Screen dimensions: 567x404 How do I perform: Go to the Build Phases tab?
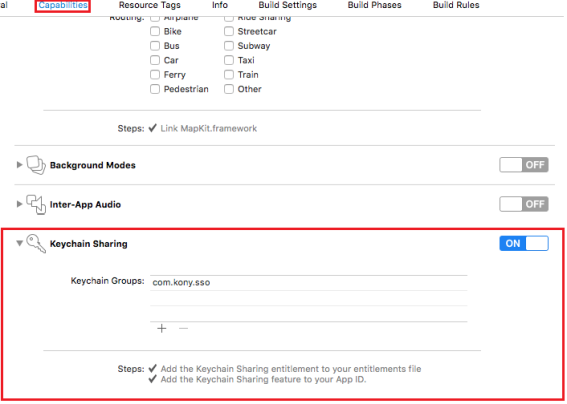pyautogui.click(x=374, y=5)
